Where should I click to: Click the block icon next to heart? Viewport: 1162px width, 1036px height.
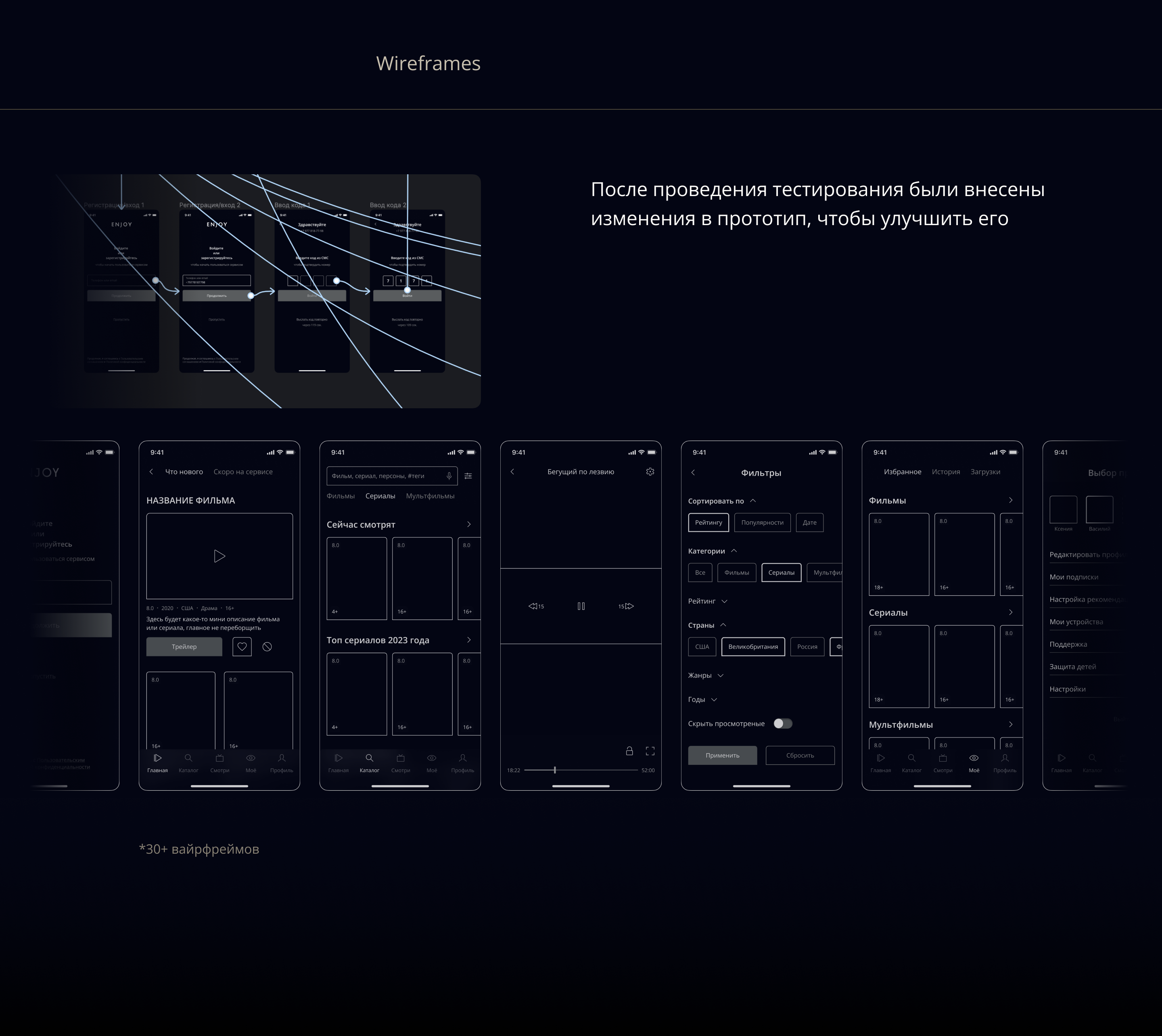(x=267, y=647)
